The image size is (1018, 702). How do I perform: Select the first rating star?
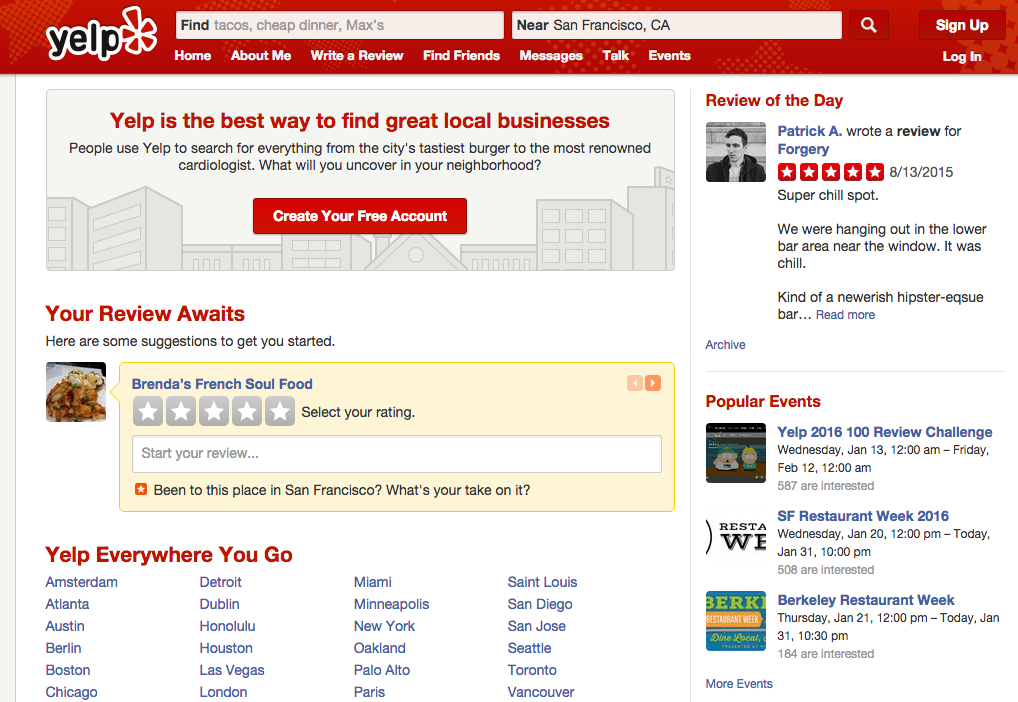click(x=148, y=411)
